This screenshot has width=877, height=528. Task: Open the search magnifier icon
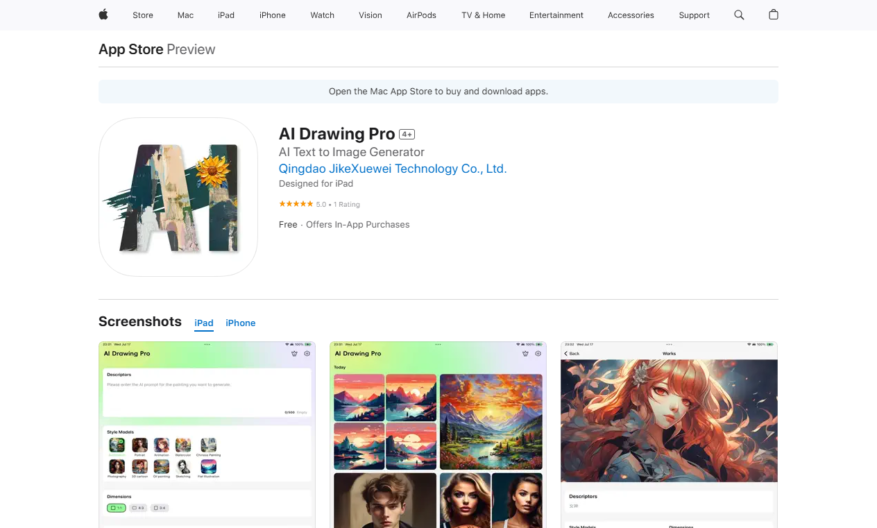[x=739, y=15]
